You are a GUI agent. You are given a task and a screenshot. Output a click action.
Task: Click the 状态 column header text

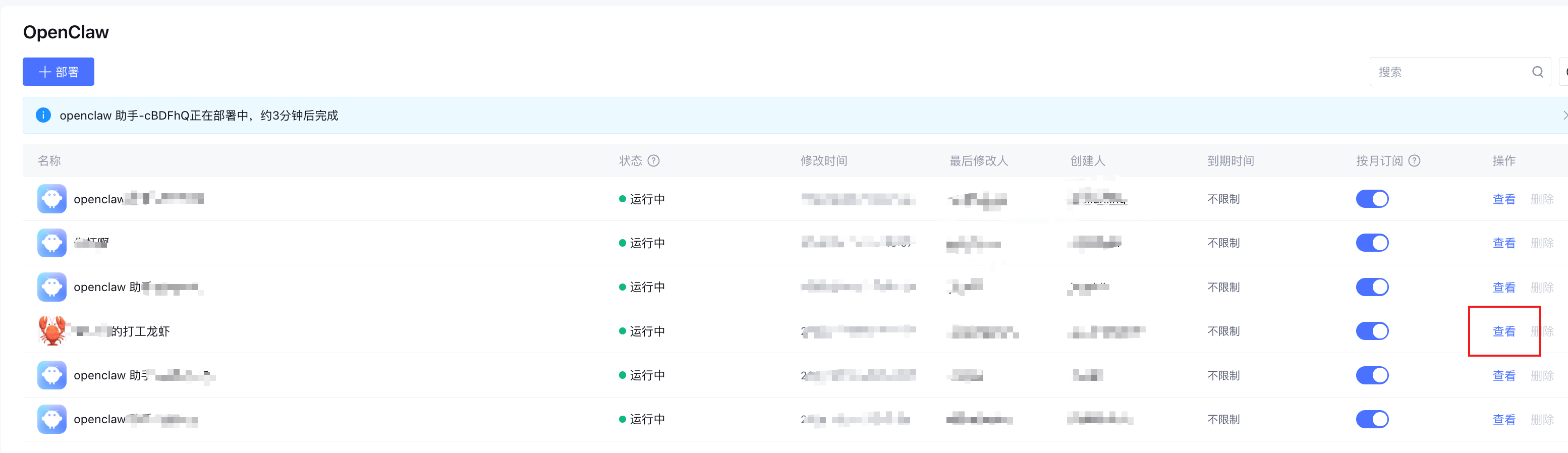[631, 161]
